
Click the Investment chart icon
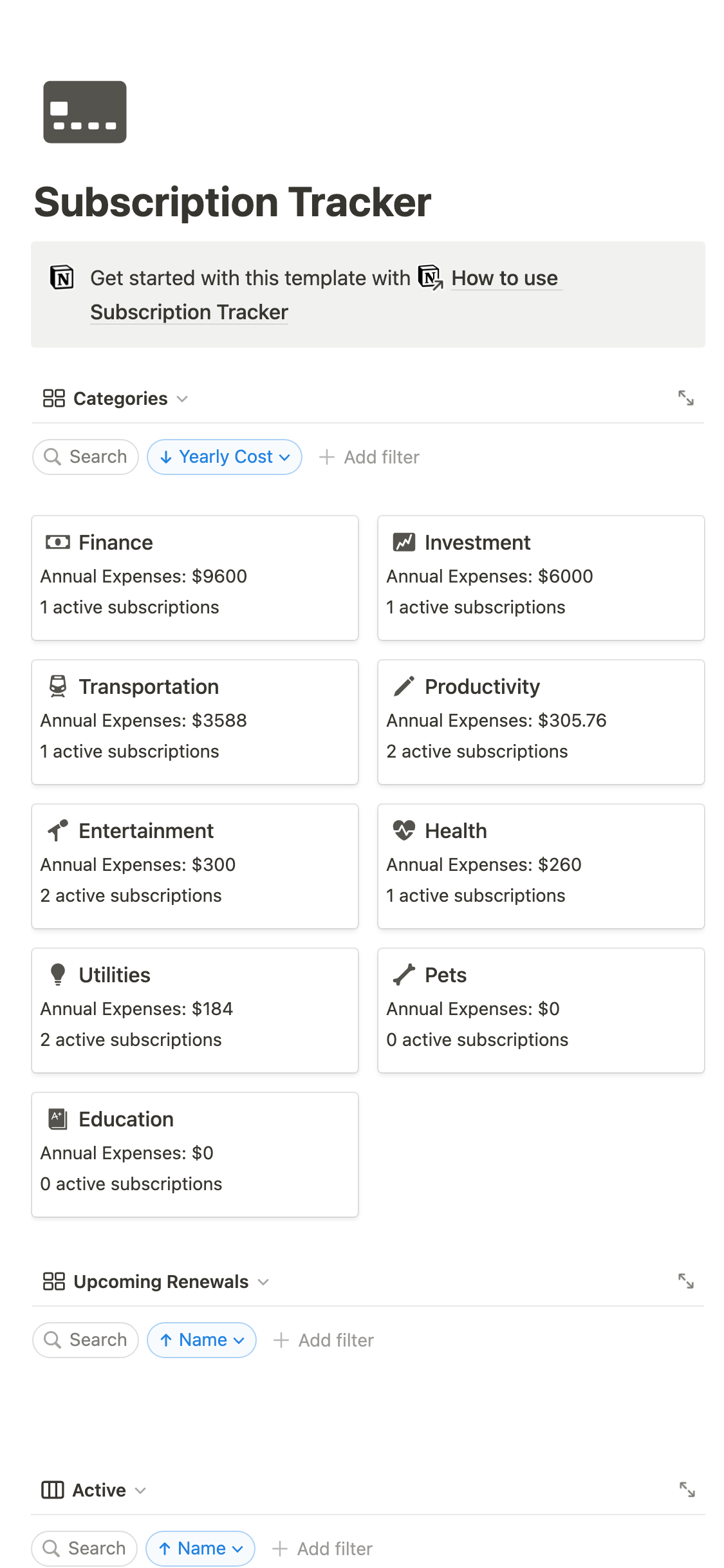(404, 543)
